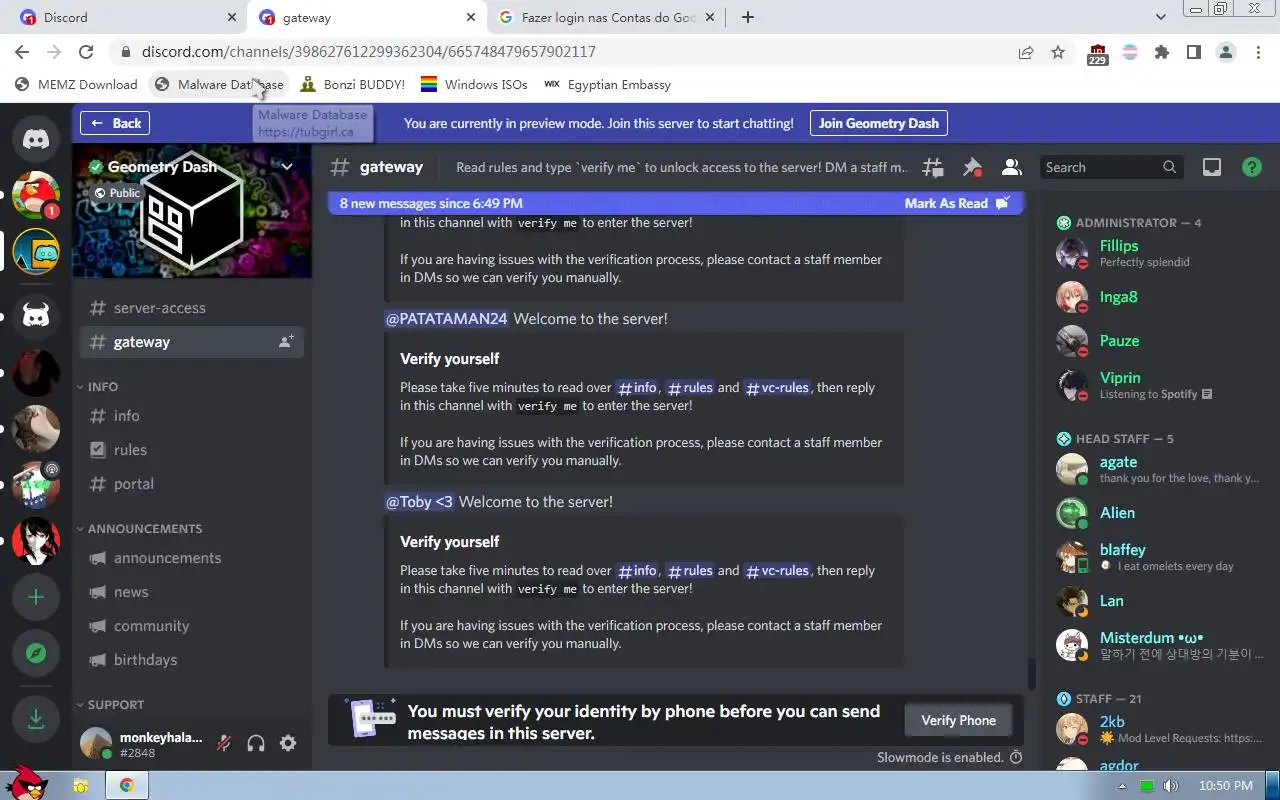
Task: Open the Threads icon in channel header
Action: coord(933,167)
